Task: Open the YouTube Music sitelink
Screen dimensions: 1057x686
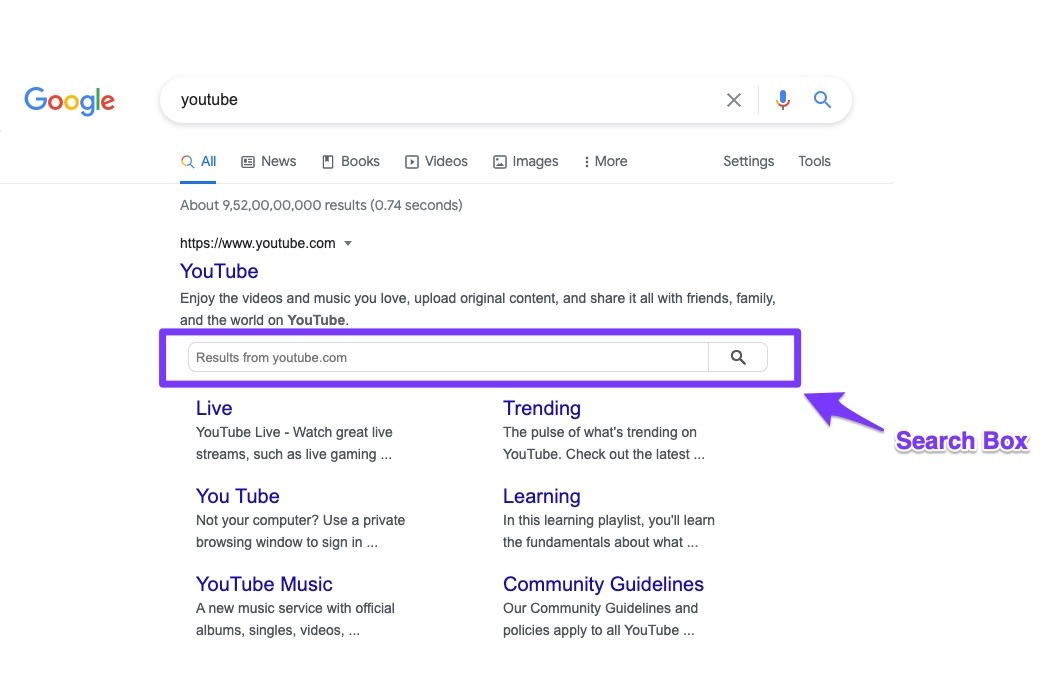Action: pyautogui.click(x=264, y=584)
